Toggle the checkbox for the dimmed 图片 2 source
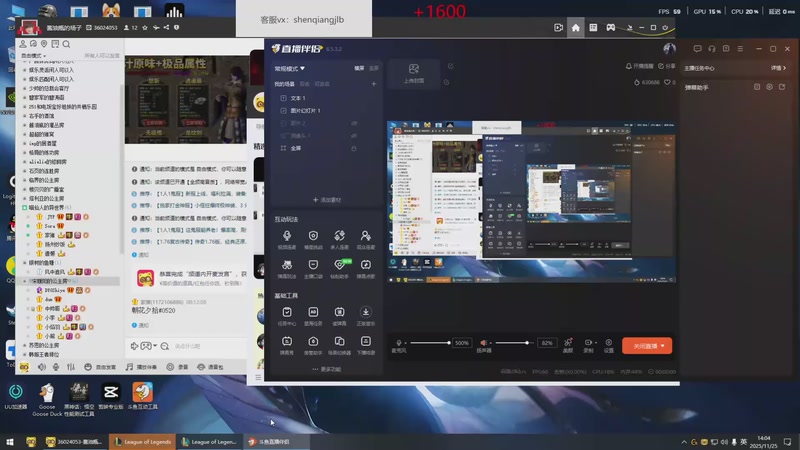The height and width of the screenshot is (450, 800). click(284, 123)
